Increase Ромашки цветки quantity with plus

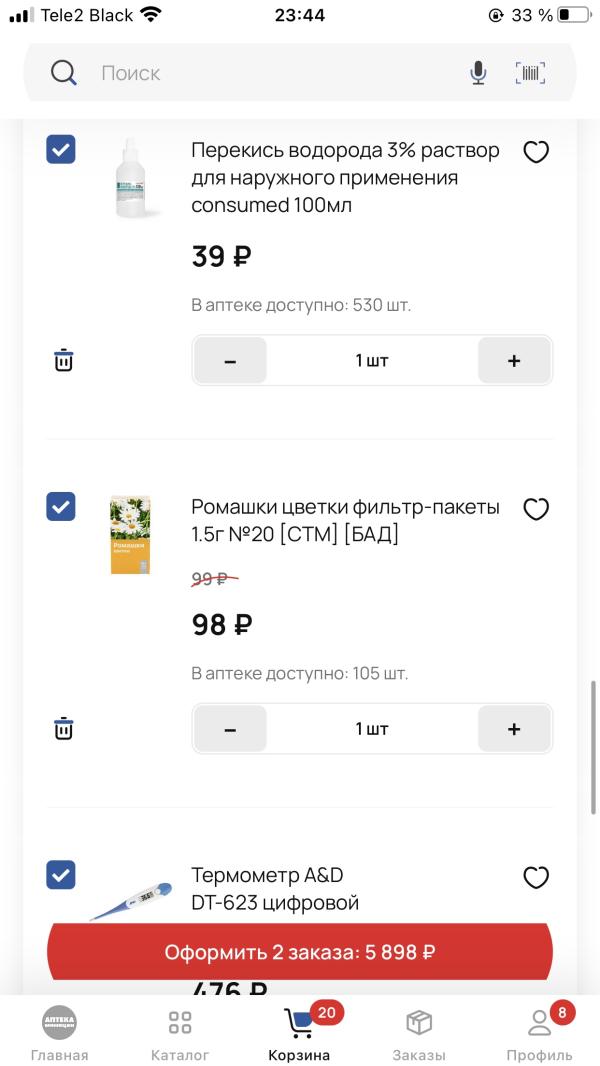514,729
